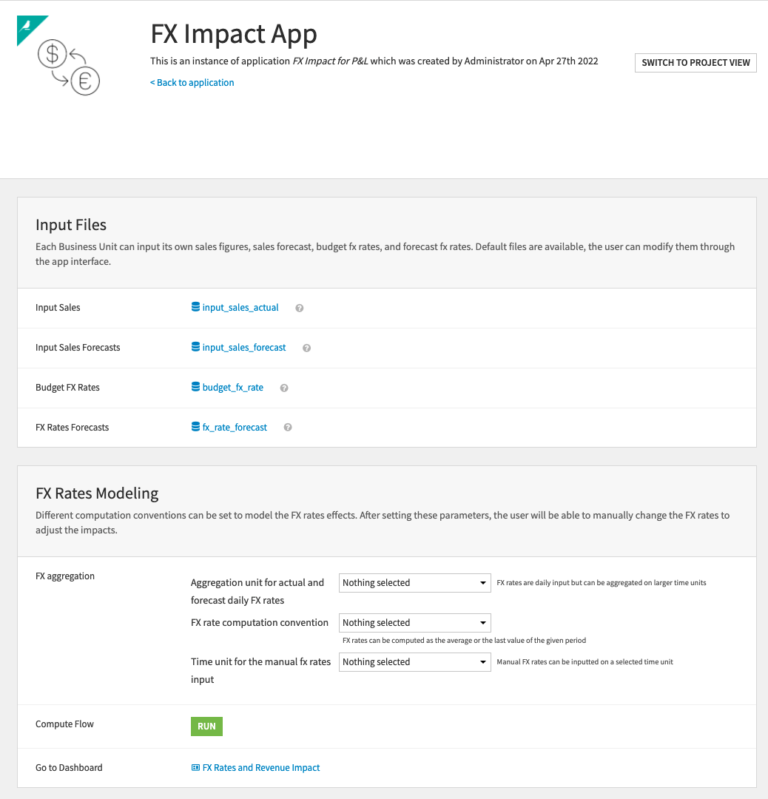Click the dataset icon before budget_fx_rate
The width and height of the screenshot is (768, 799).
pyautogui.click(x=195, y=387)
